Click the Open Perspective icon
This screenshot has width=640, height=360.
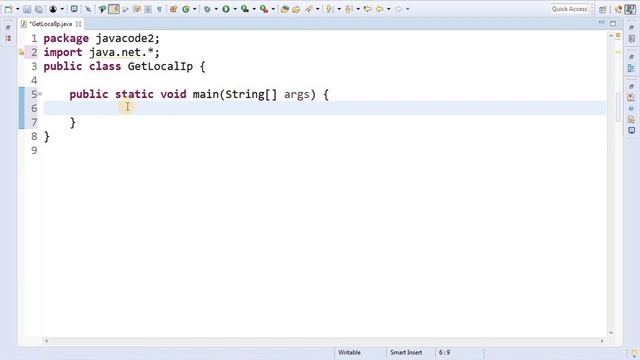[x=603, y=9]
